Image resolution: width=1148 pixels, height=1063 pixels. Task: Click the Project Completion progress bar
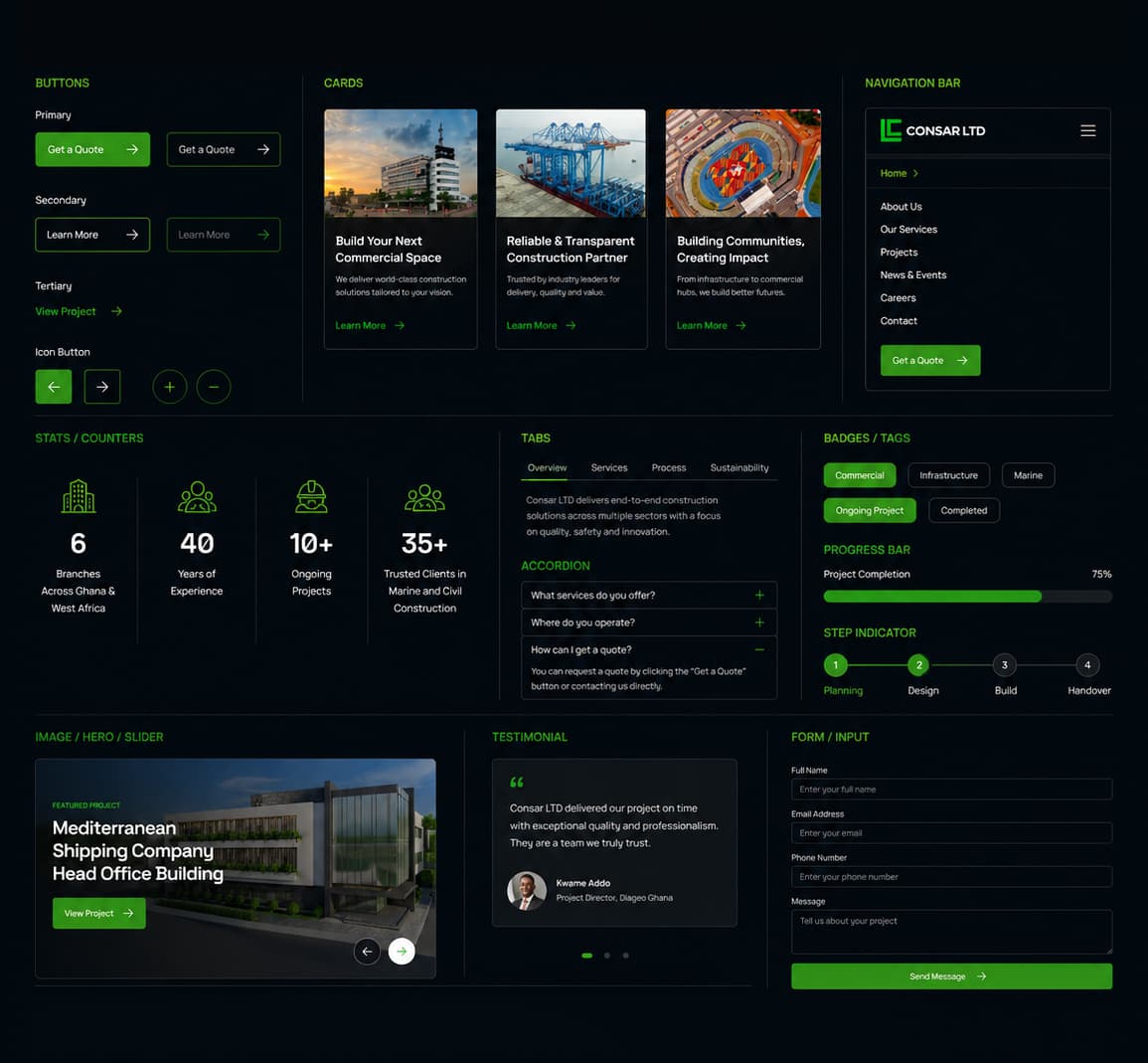click(x=967, y=597)
